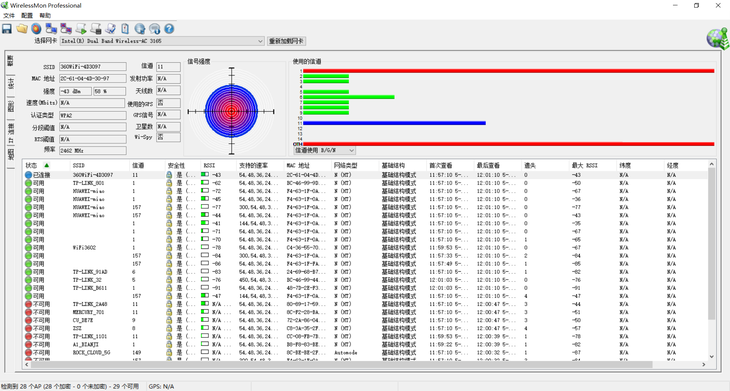Click the lock icon in WiFi3602 row
The height and width of the screenshot is (391, 730).
(x=169, y=248)
